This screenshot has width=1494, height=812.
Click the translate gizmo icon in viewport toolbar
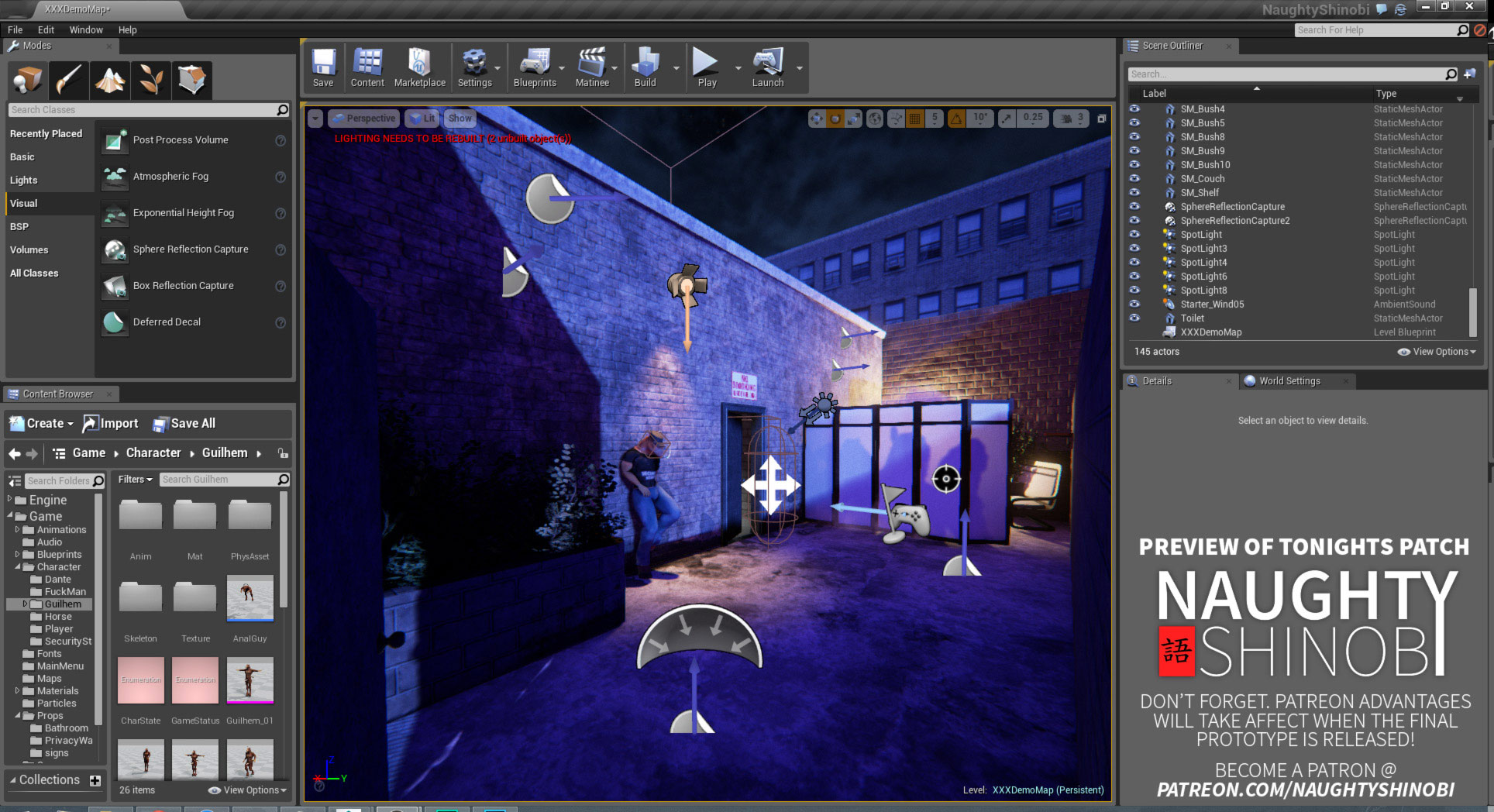click(x=817, y=119)
